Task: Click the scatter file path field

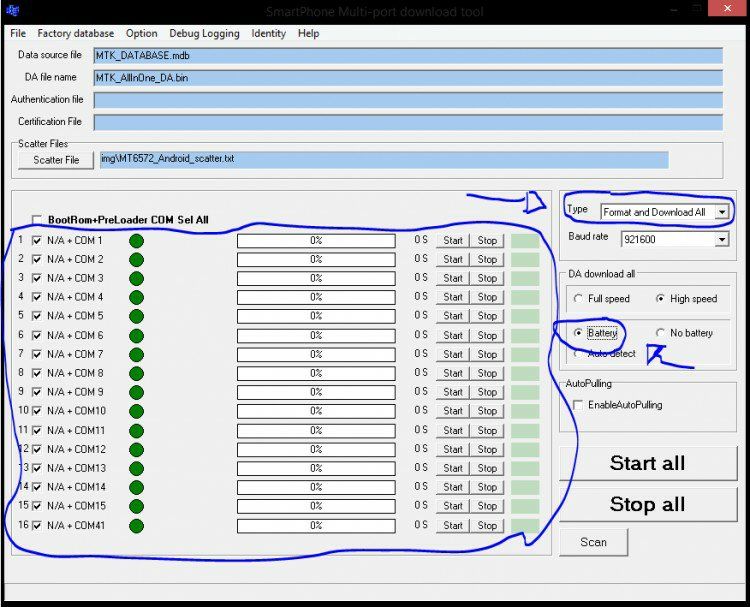Action: (x=384, y=159)
